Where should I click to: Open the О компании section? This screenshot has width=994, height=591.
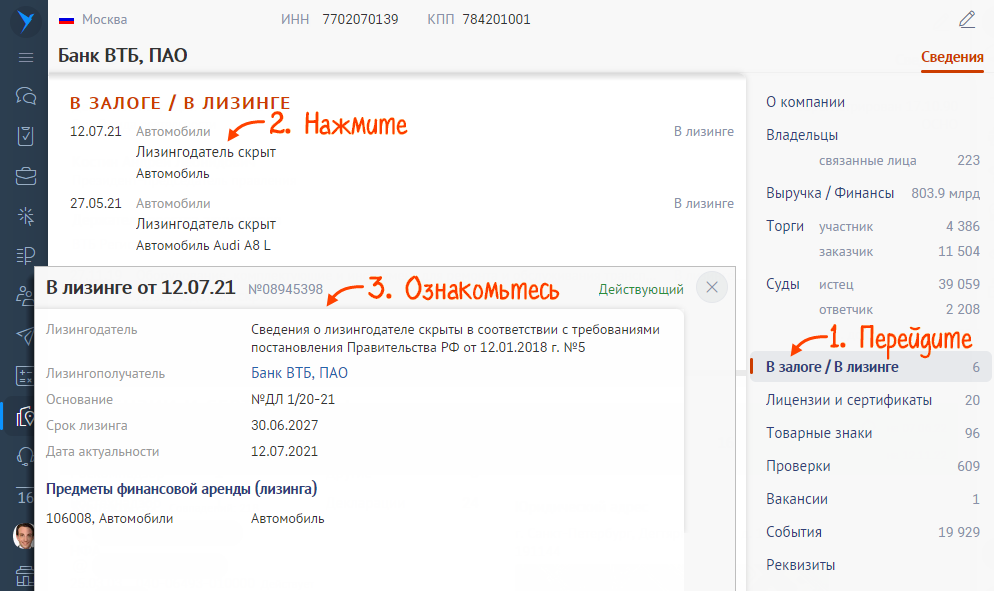(x=805, y=102)
